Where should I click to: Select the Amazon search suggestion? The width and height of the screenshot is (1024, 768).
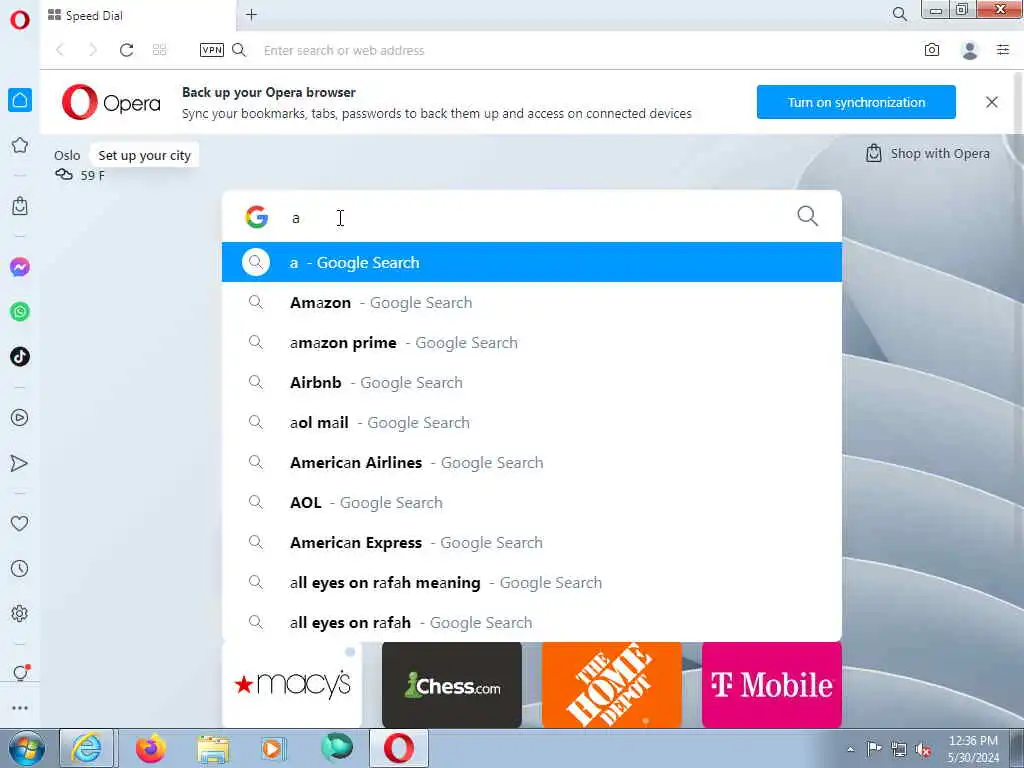coord(532,302)
